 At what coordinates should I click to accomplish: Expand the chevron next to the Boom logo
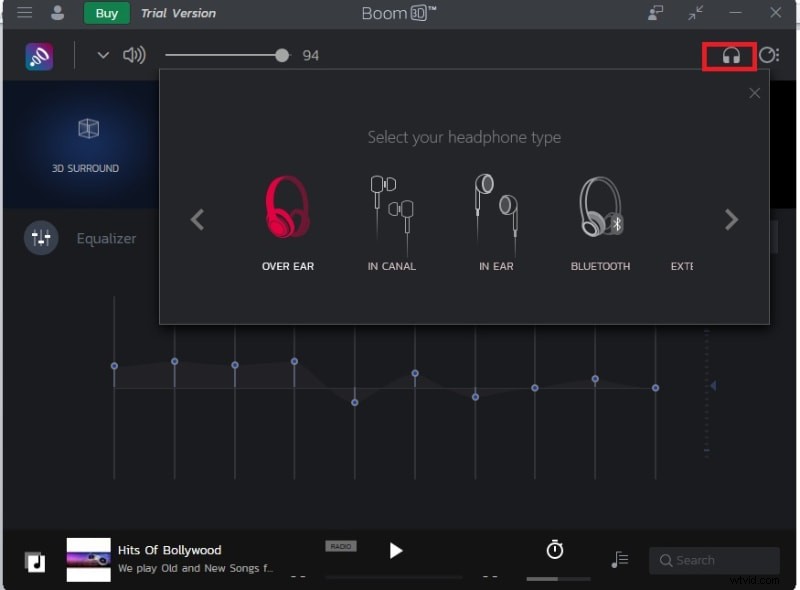[101, 56]
